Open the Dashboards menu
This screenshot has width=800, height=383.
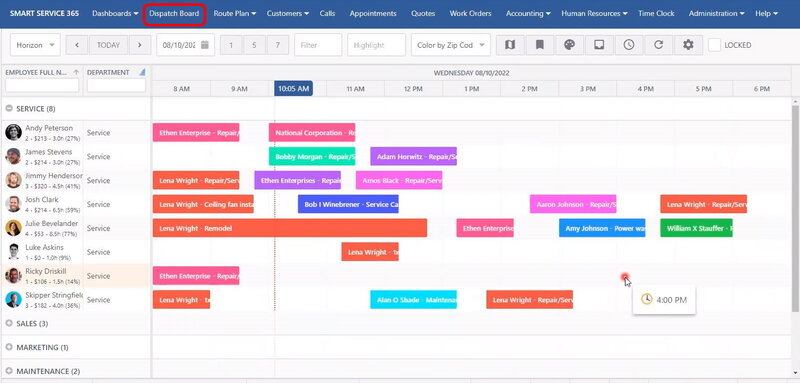coord(115,13)
